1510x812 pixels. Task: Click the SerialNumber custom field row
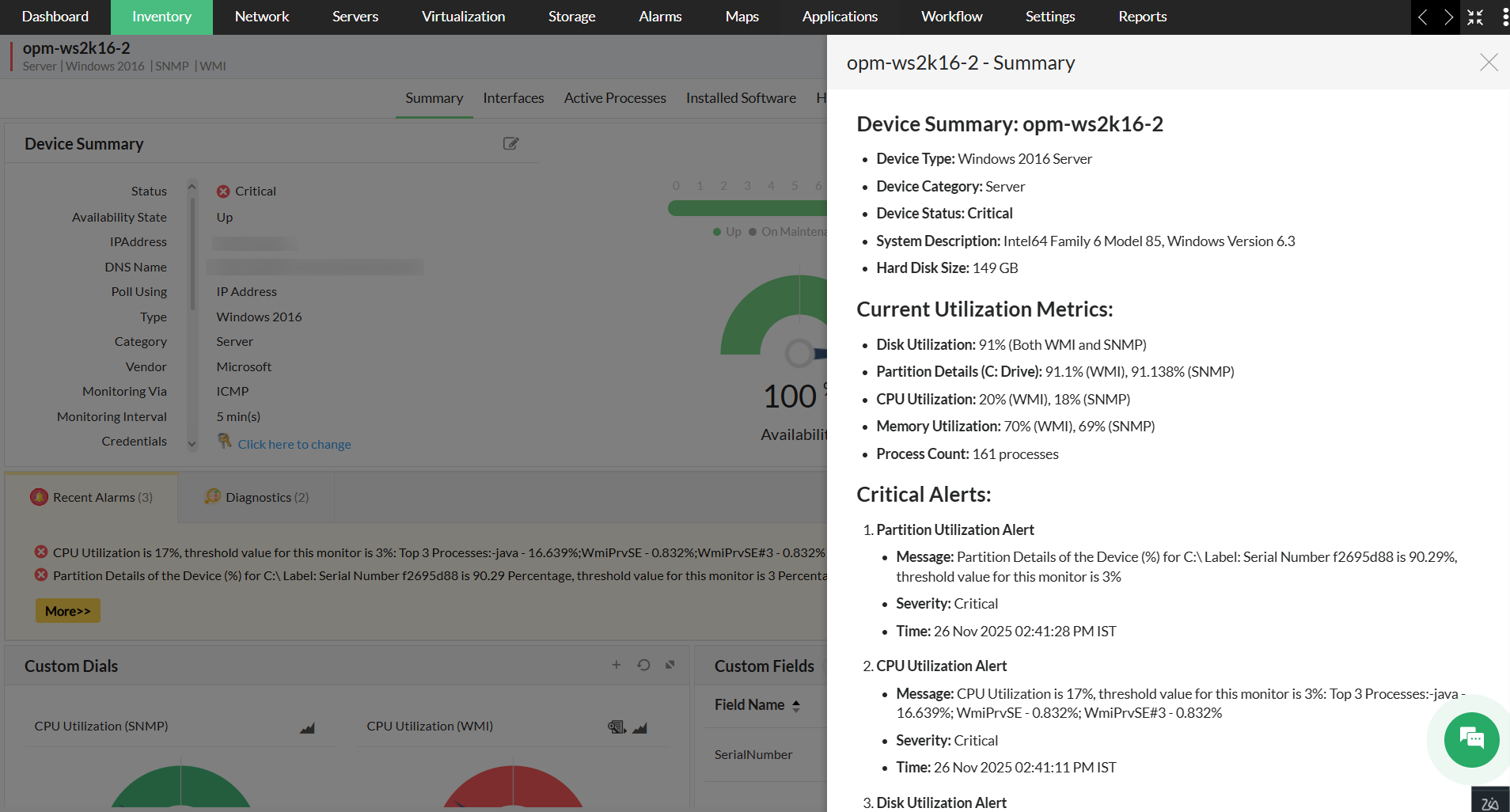(766, 755)
